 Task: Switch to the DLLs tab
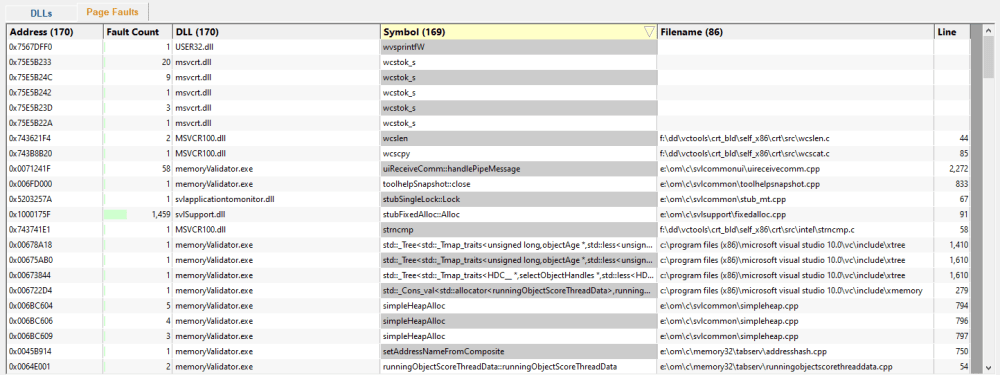coord(40,13)
